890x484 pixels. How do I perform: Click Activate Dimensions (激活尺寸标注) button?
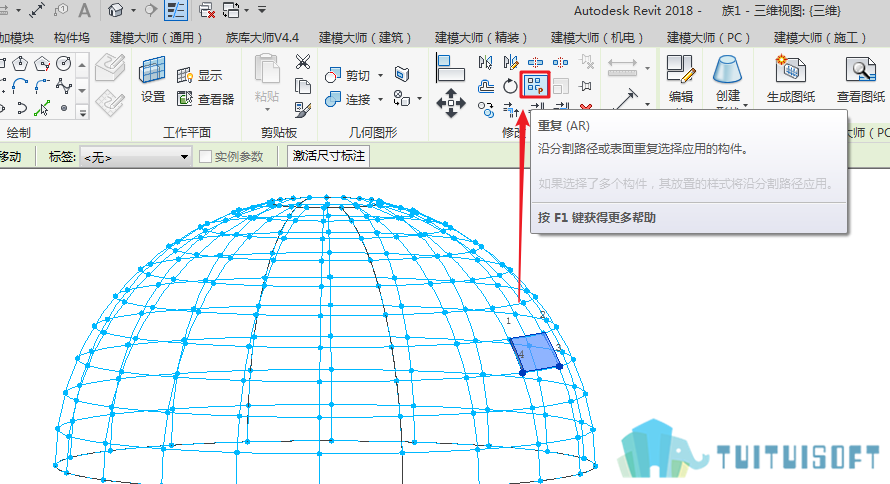tap(329, 156)
